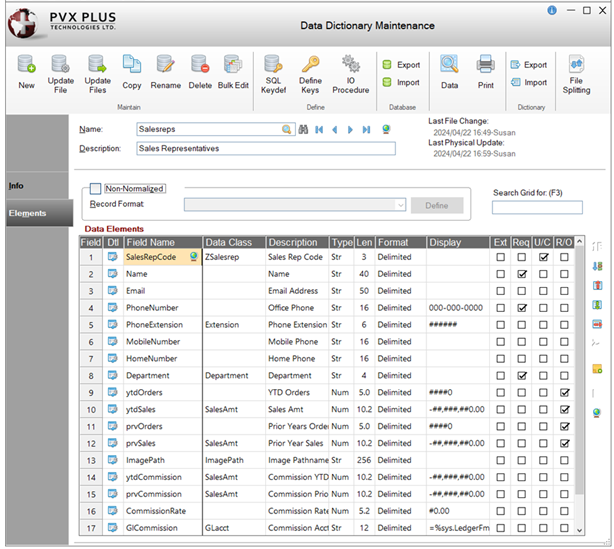This screenshot has height=549, width=614.
Task: Open the Name lookup magnifier dropdown
Action: tap(288, 129)
